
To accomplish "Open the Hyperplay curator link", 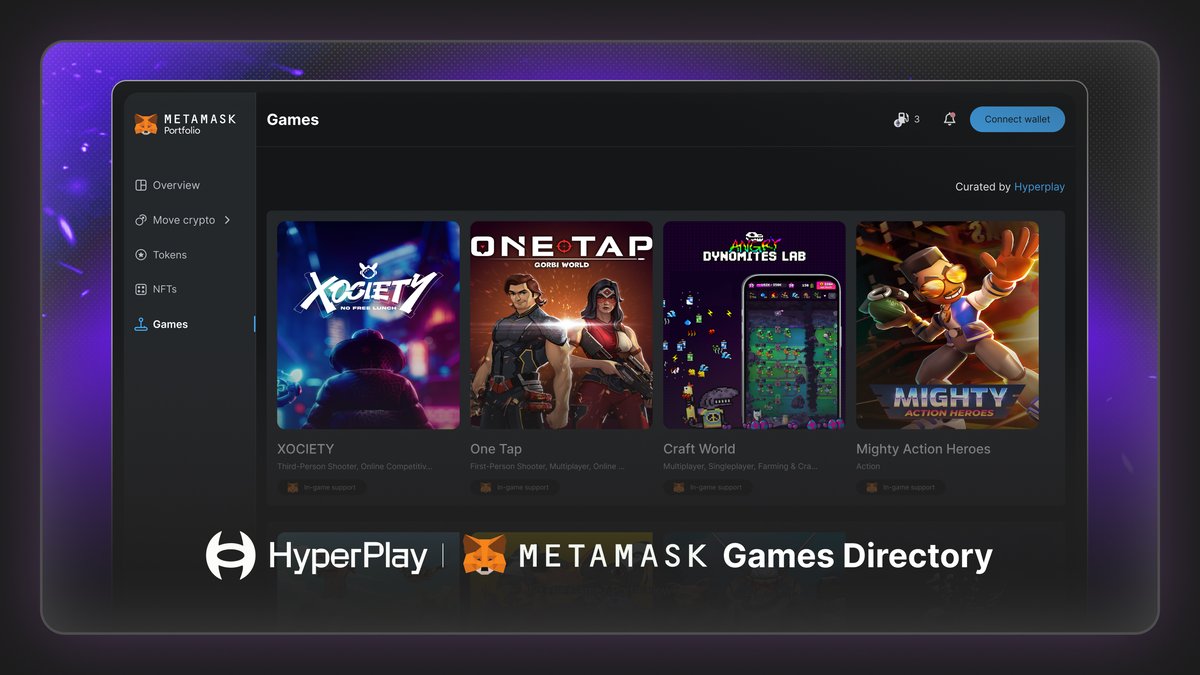I will pos(1039,187).
